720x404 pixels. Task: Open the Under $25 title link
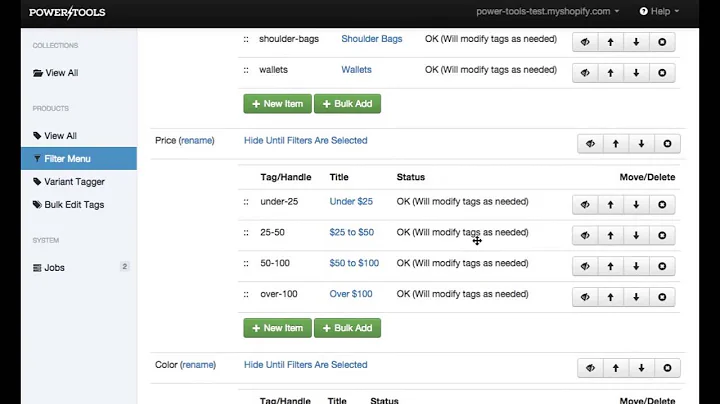351,202
